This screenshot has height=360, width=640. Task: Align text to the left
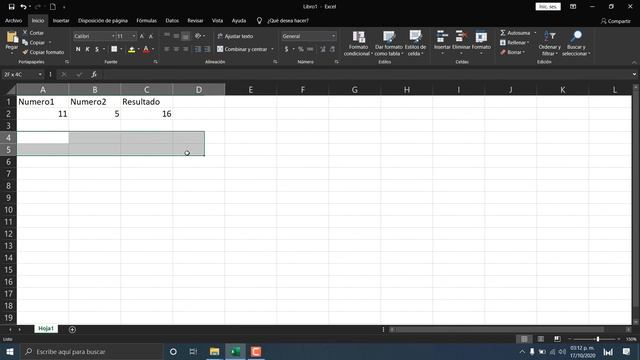click(x=167, y=49)
